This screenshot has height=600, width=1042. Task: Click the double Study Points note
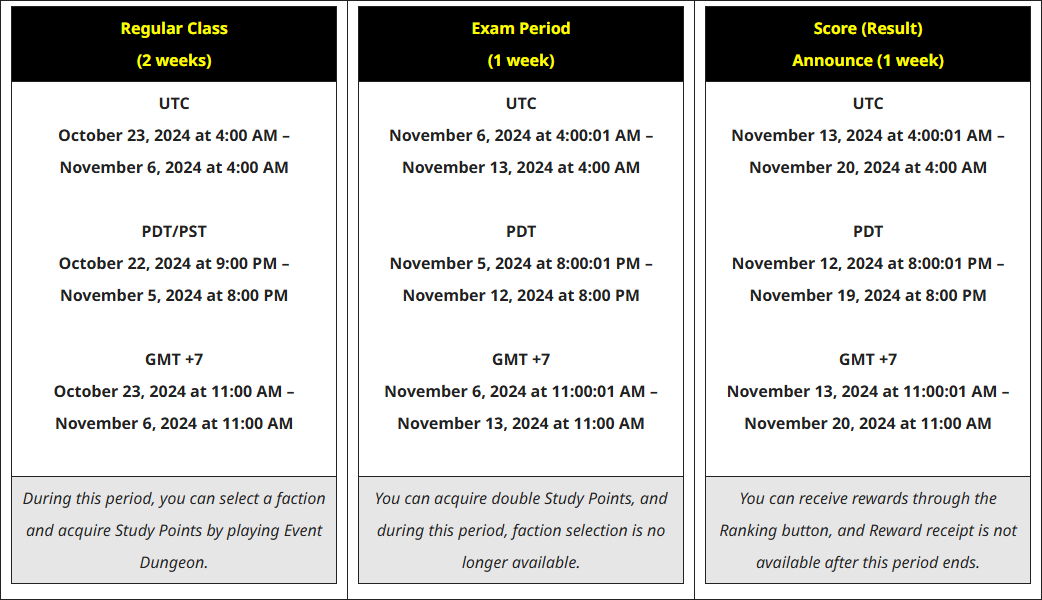point(521,530)
